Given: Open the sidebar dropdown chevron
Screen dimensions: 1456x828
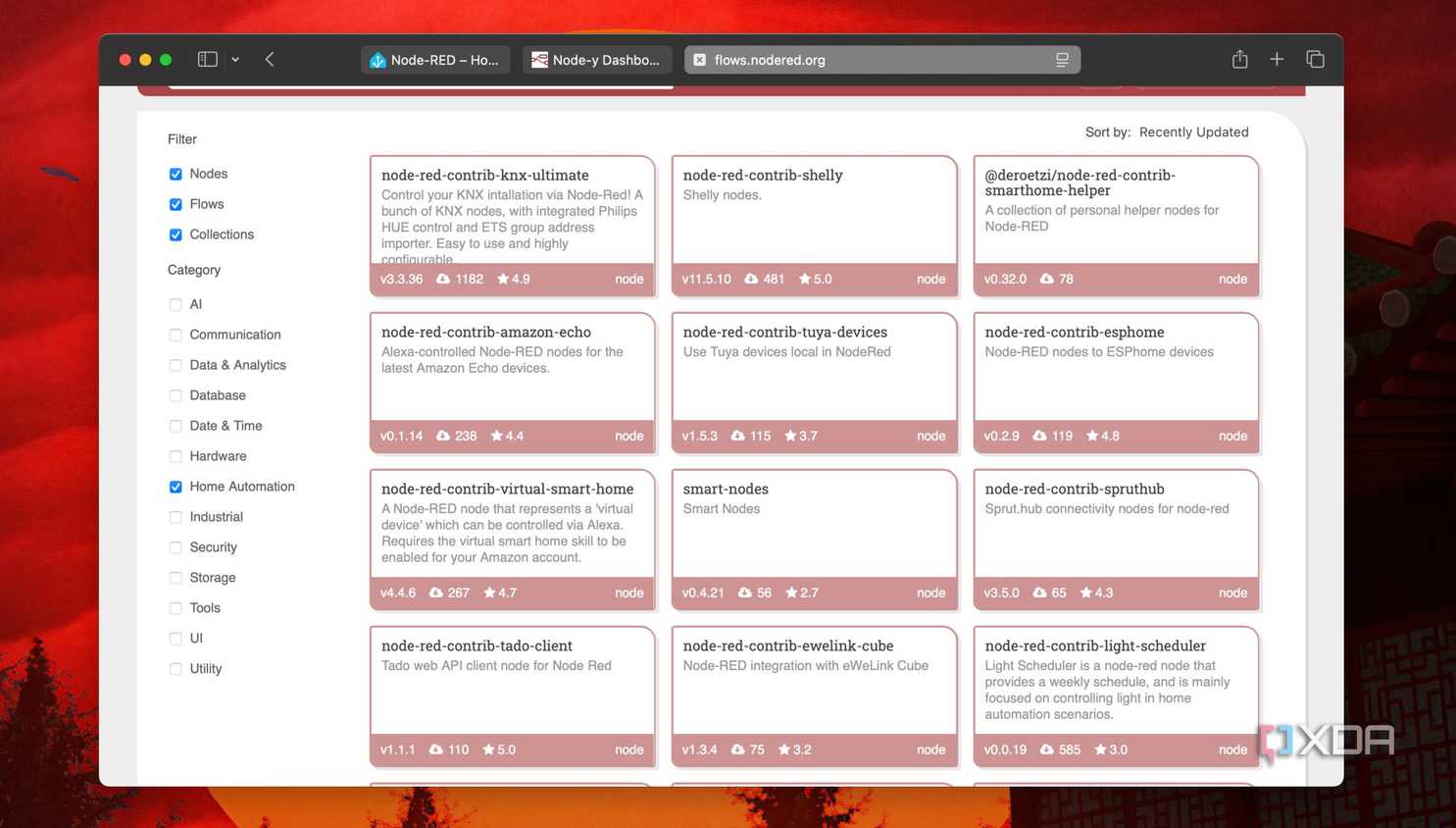Looking at the screenshot, I should [235, 60].
